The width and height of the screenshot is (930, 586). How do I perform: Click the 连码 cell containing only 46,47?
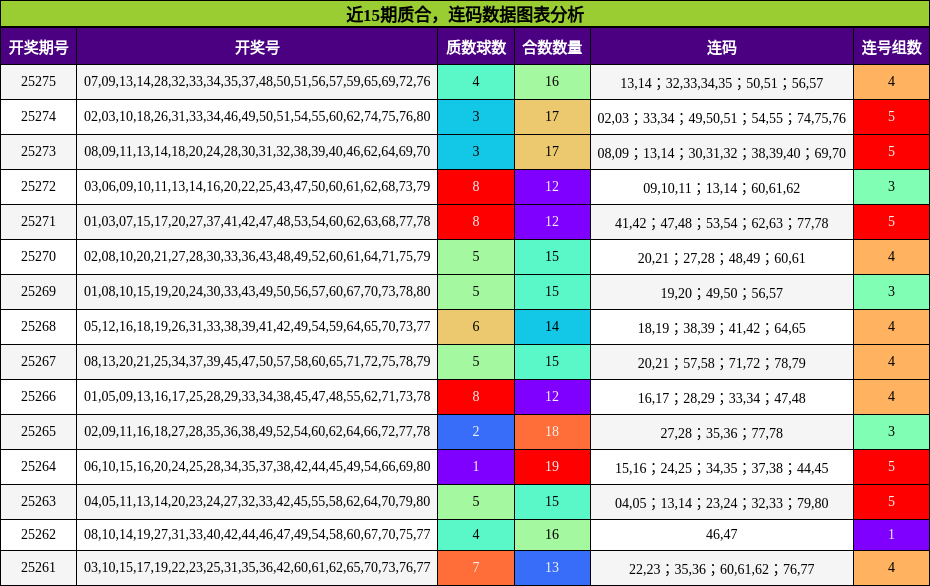721,535
